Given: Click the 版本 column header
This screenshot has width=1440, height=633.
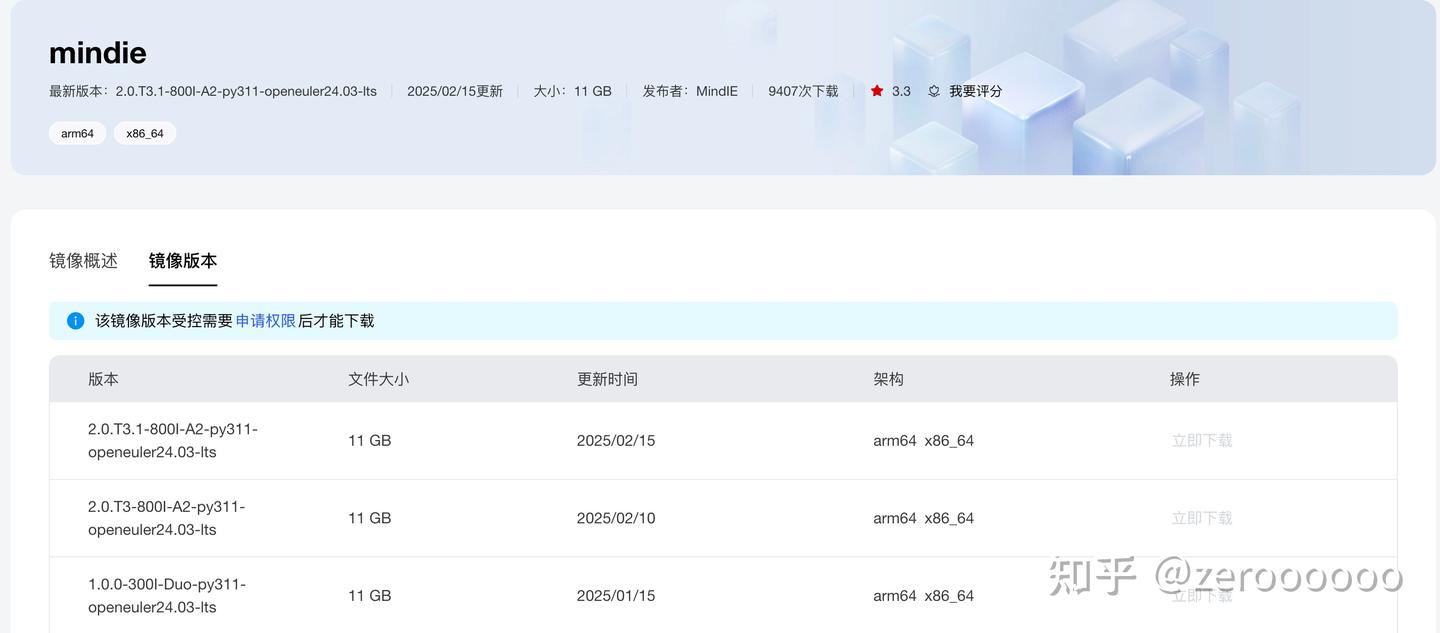Looking at the screenshot, I should (x=103, y=378).
